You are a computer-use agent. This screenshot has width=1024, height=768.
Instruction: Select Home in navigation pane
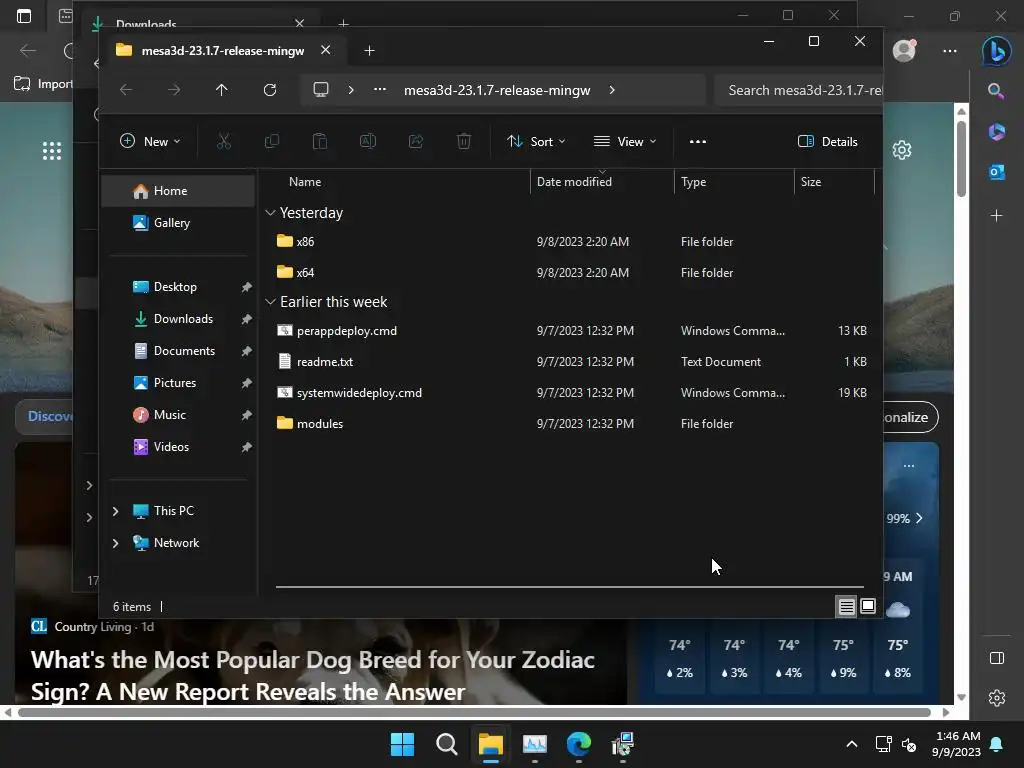click(178, 191)
